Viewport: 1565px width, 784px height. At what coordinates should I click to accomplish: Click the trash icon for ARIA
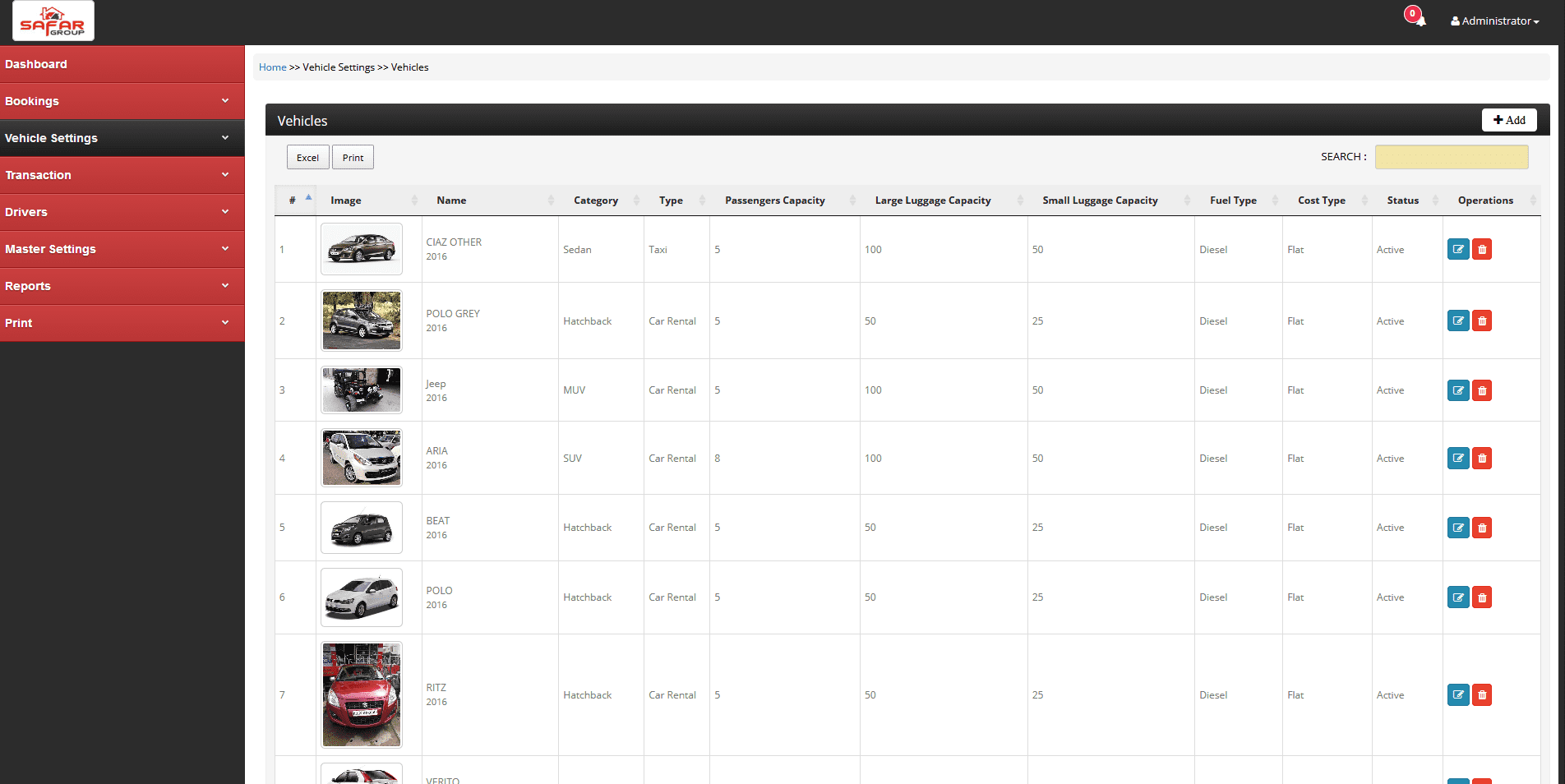point(1482,459)
